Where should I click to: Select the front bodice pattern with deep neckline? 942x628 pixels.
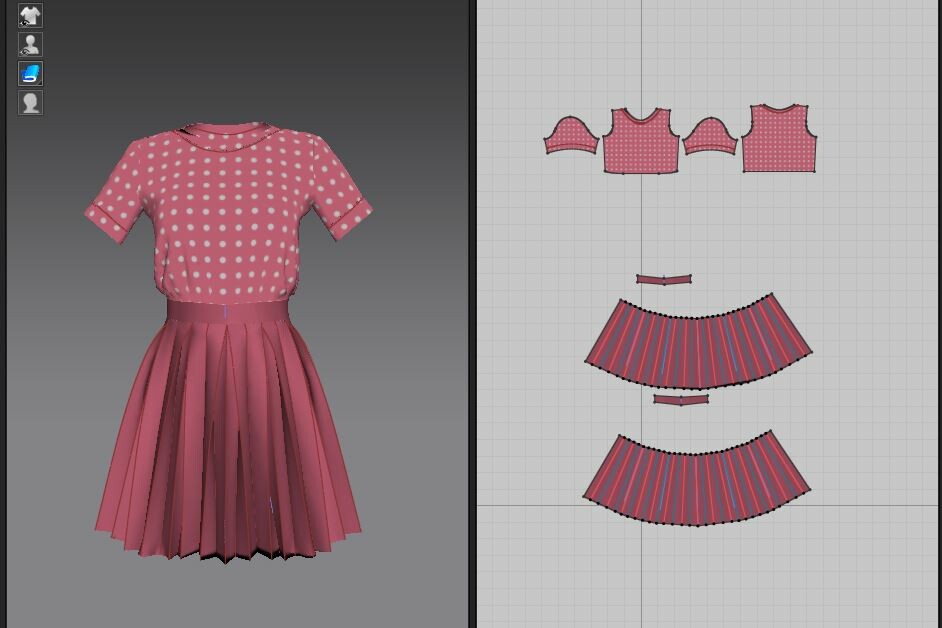point(640,142)
